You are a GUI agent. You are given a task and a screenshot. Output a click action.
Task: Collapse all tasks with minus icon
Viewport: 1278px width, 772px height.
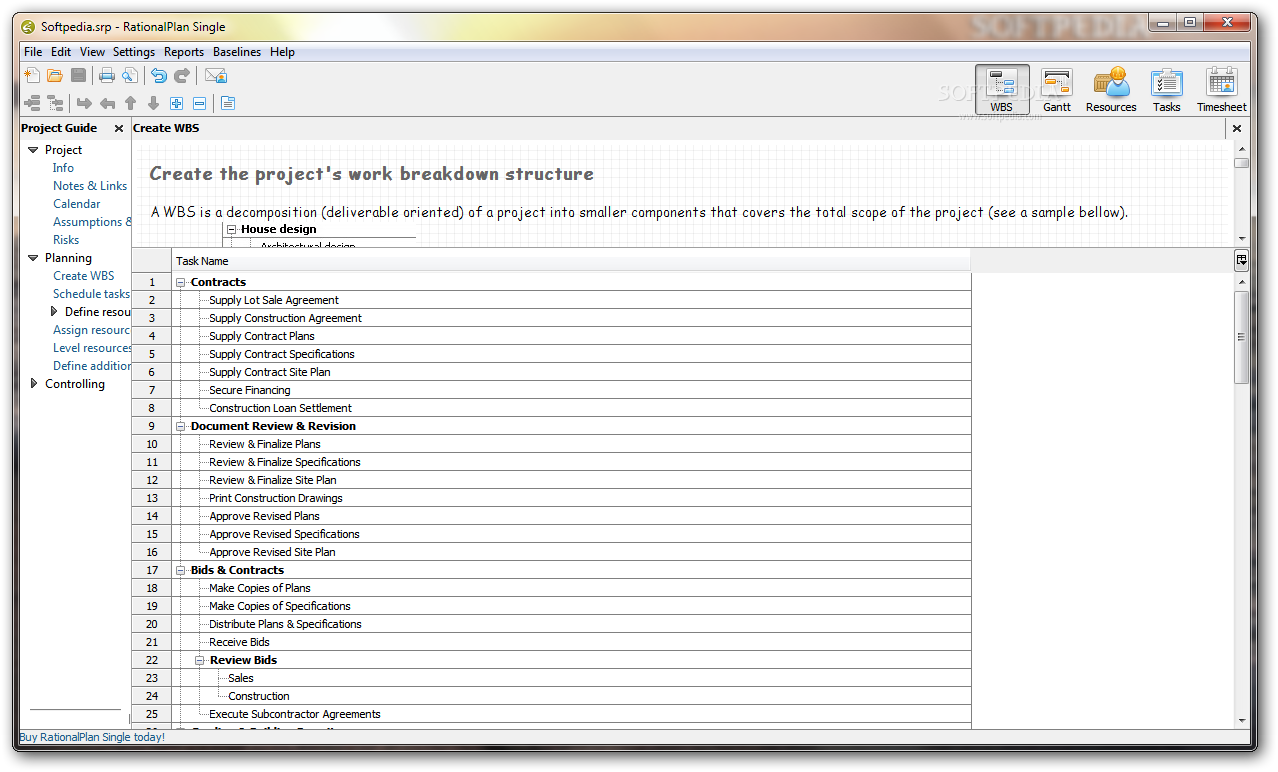pyautogui.click(x=199, y=103)
